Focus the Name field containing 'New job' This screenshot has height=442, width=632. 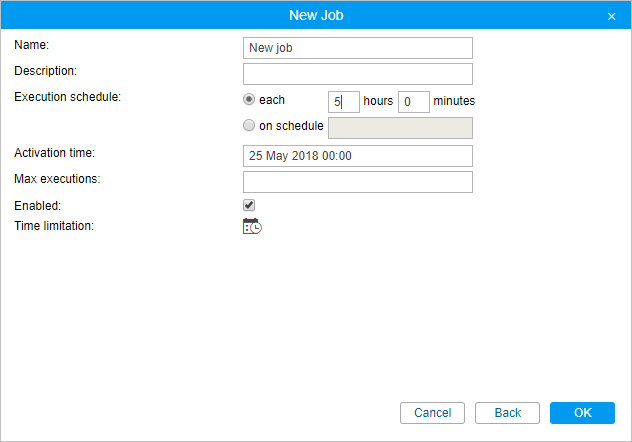[x=358, y=48]
